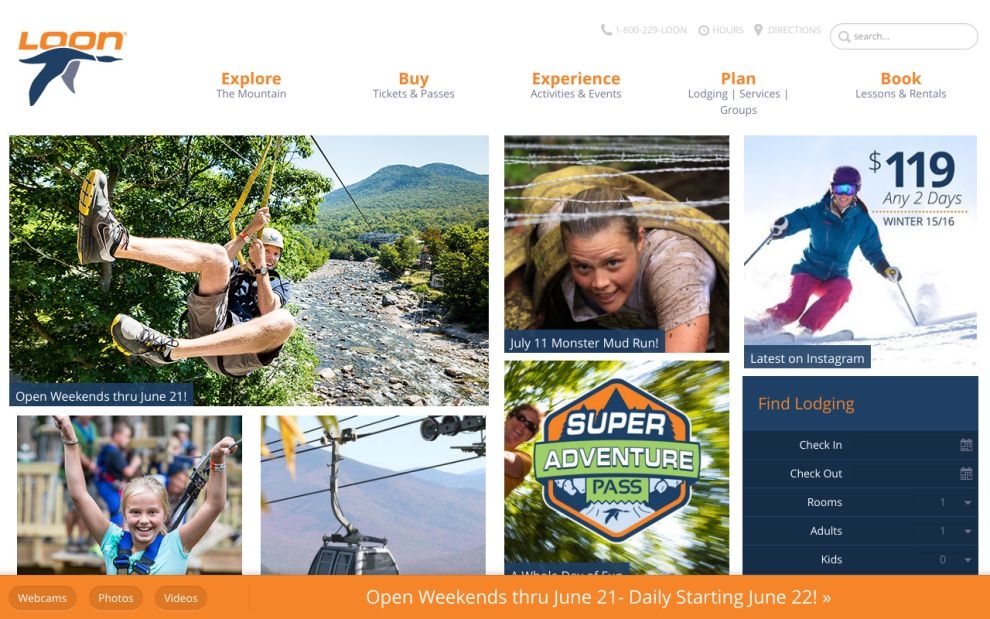Click the map pin Directions icon
The width and height of the screenshot is (990, 619).
[758, 30]
